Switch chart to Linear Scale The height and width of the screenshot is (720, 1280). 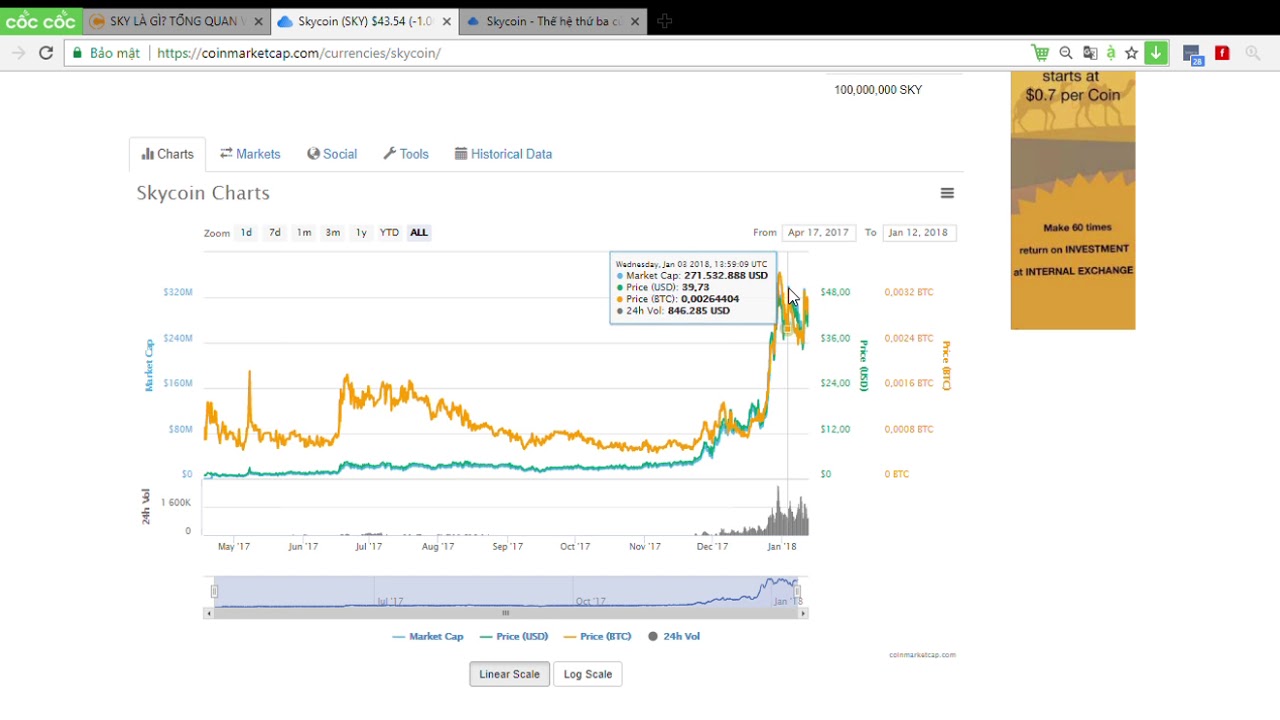[509, 674]
